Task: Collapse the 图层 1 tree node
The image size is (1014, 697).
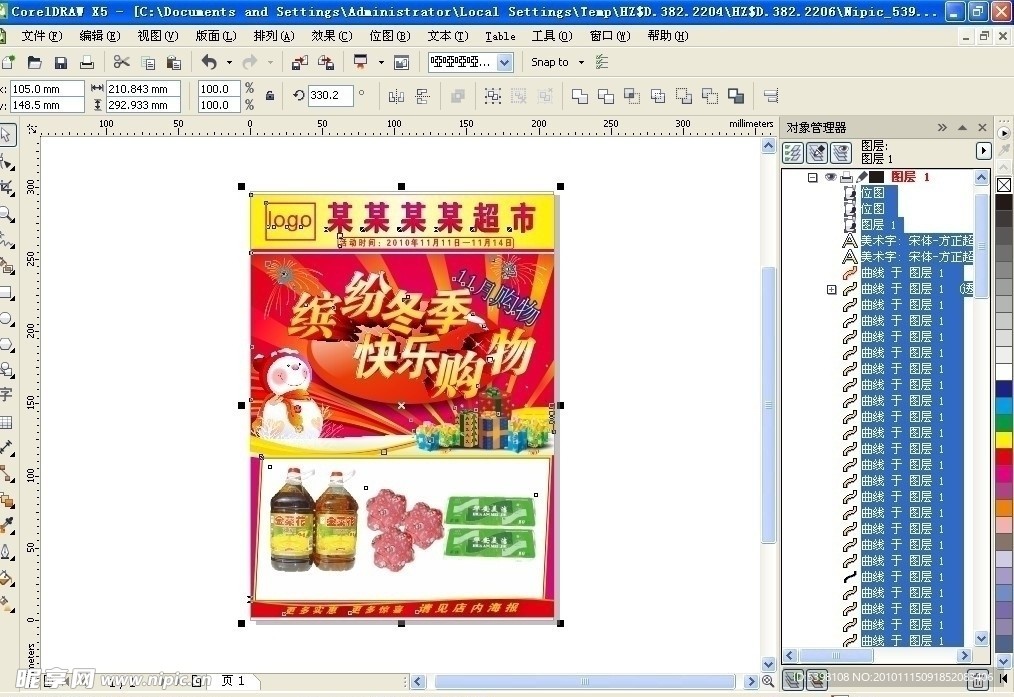Action: (x=812, y=177)
